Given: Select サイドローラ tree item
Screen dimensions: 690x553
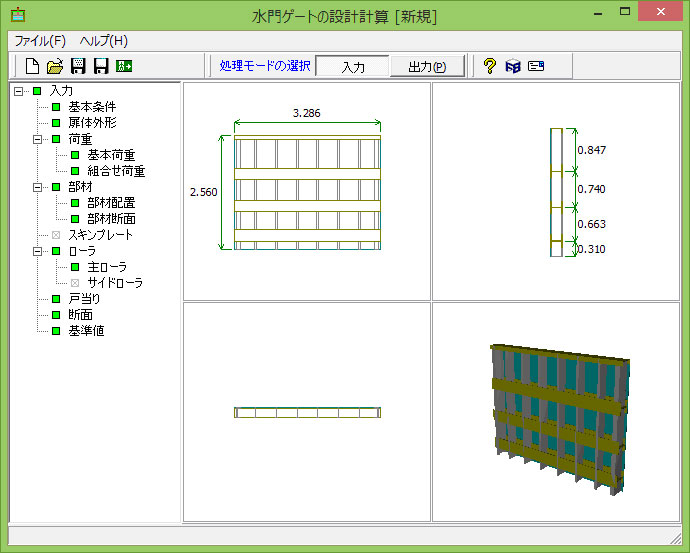Looking at the screenshot, I should click(x=115, y=283).
